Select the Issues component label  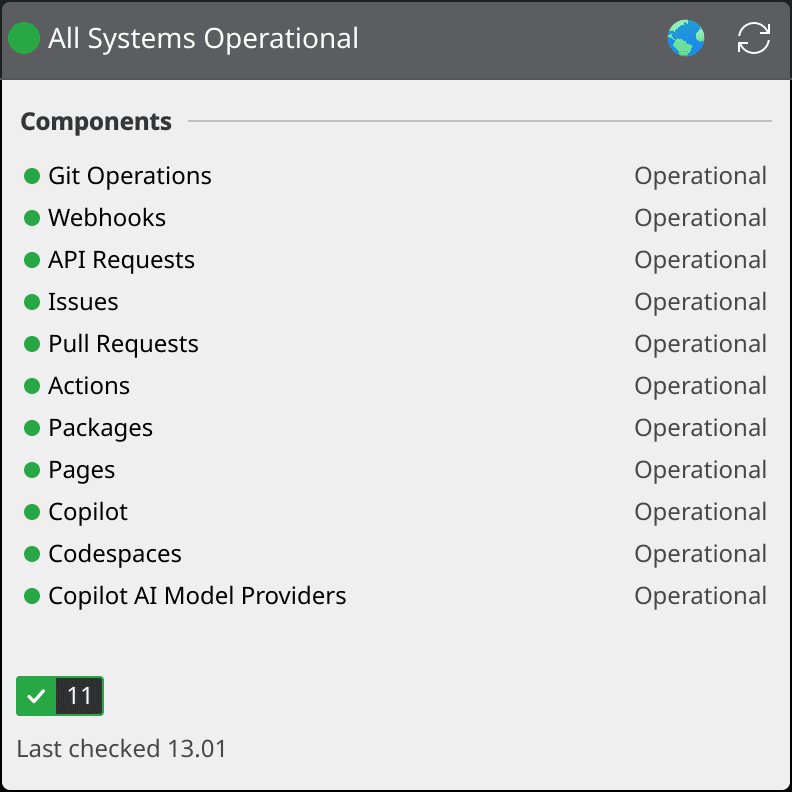pos(83,302)
